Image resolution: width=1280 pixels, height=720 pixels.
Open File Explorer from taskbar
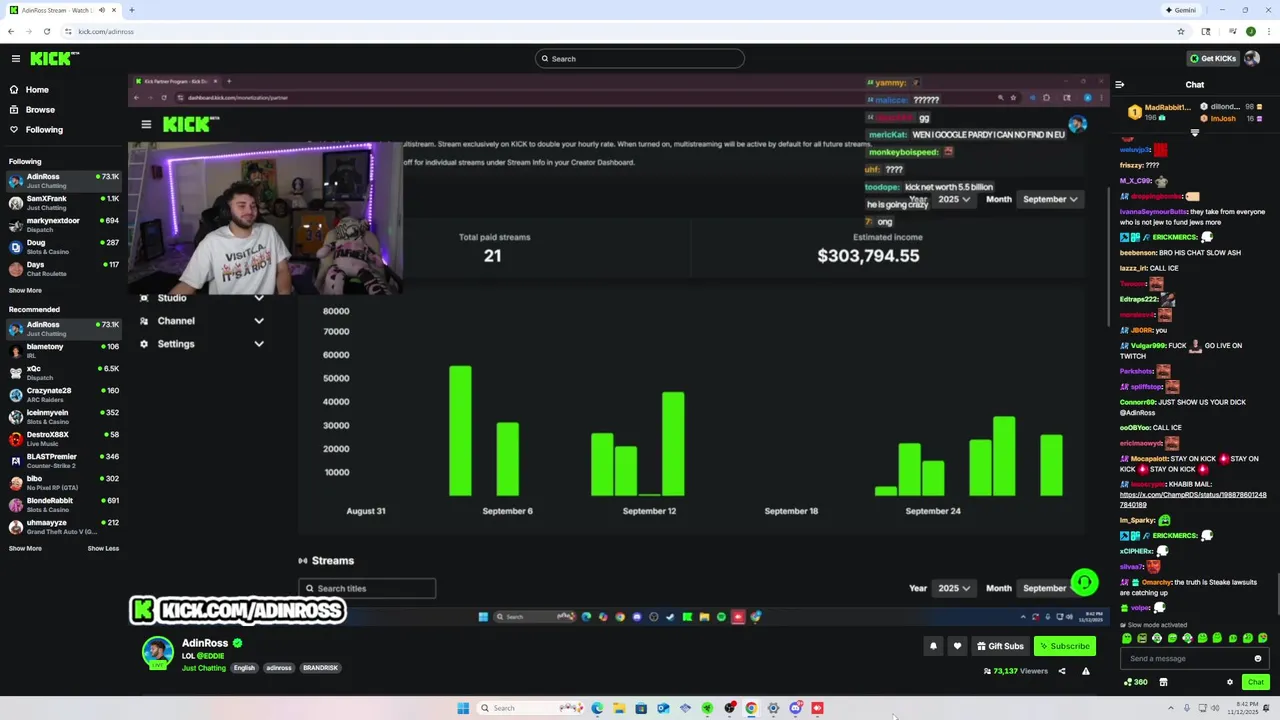[x=619, y=708]
